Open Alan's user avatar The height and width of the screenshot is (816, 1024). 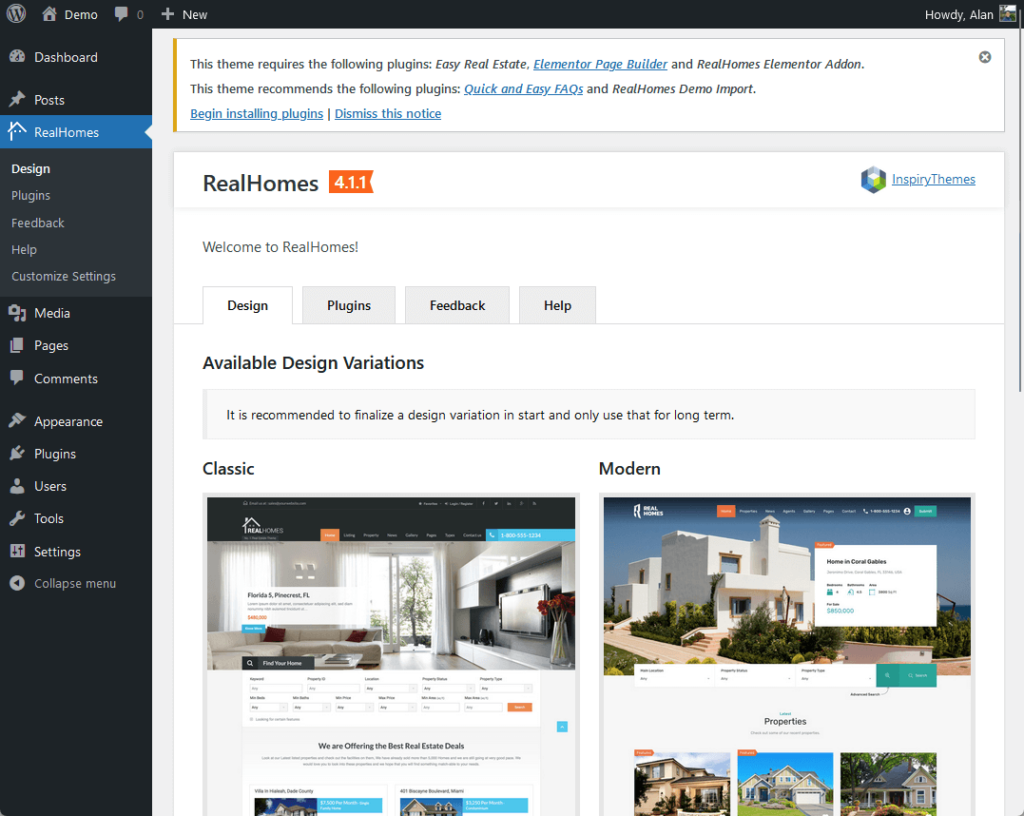(x=1007, y=14)
